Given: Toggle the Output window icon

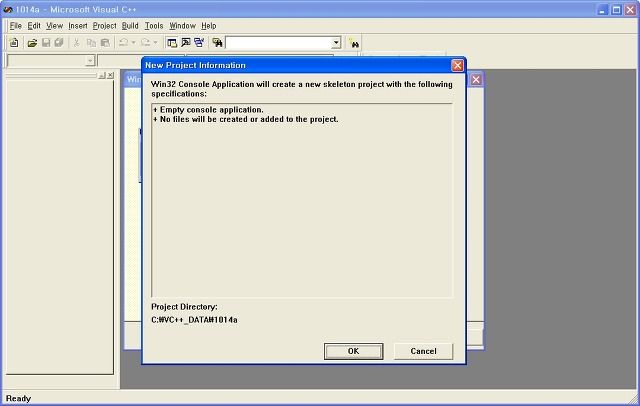Looking at the screenshot, I should (x=186, y=42).
